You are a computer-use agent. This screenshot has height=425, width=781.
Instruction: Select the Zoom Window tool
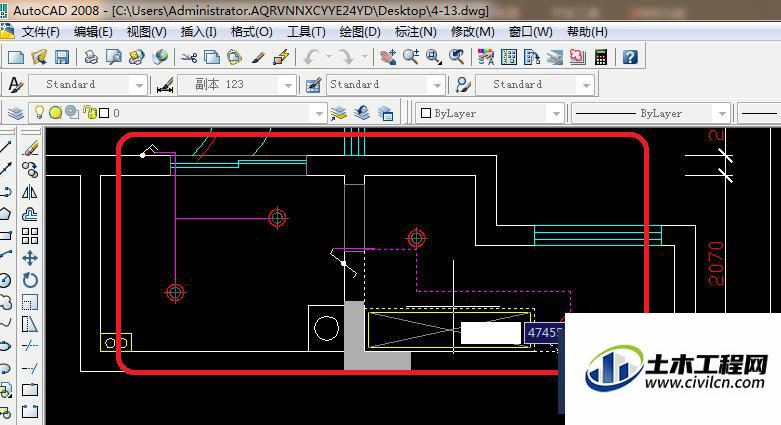433,57
